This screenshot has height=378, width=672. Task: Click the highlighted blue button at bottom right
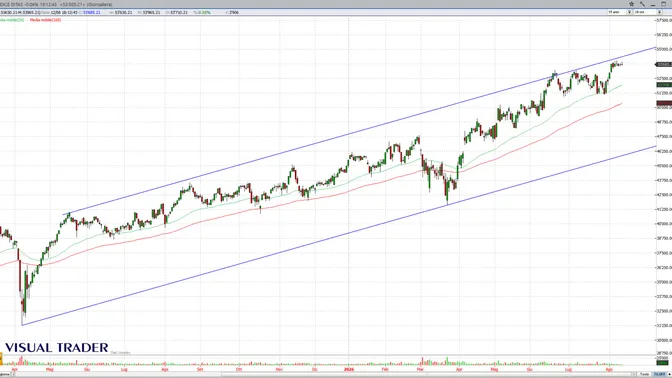[x=660, y=374]
